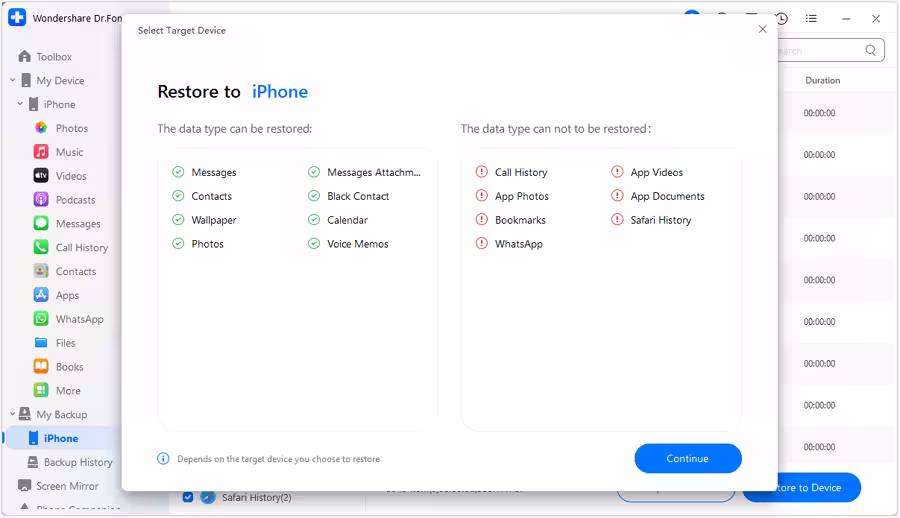Click the Contacts icon in sidebar
The width and height of the screenshot is (900, 518).
click(x=41, y=271)
